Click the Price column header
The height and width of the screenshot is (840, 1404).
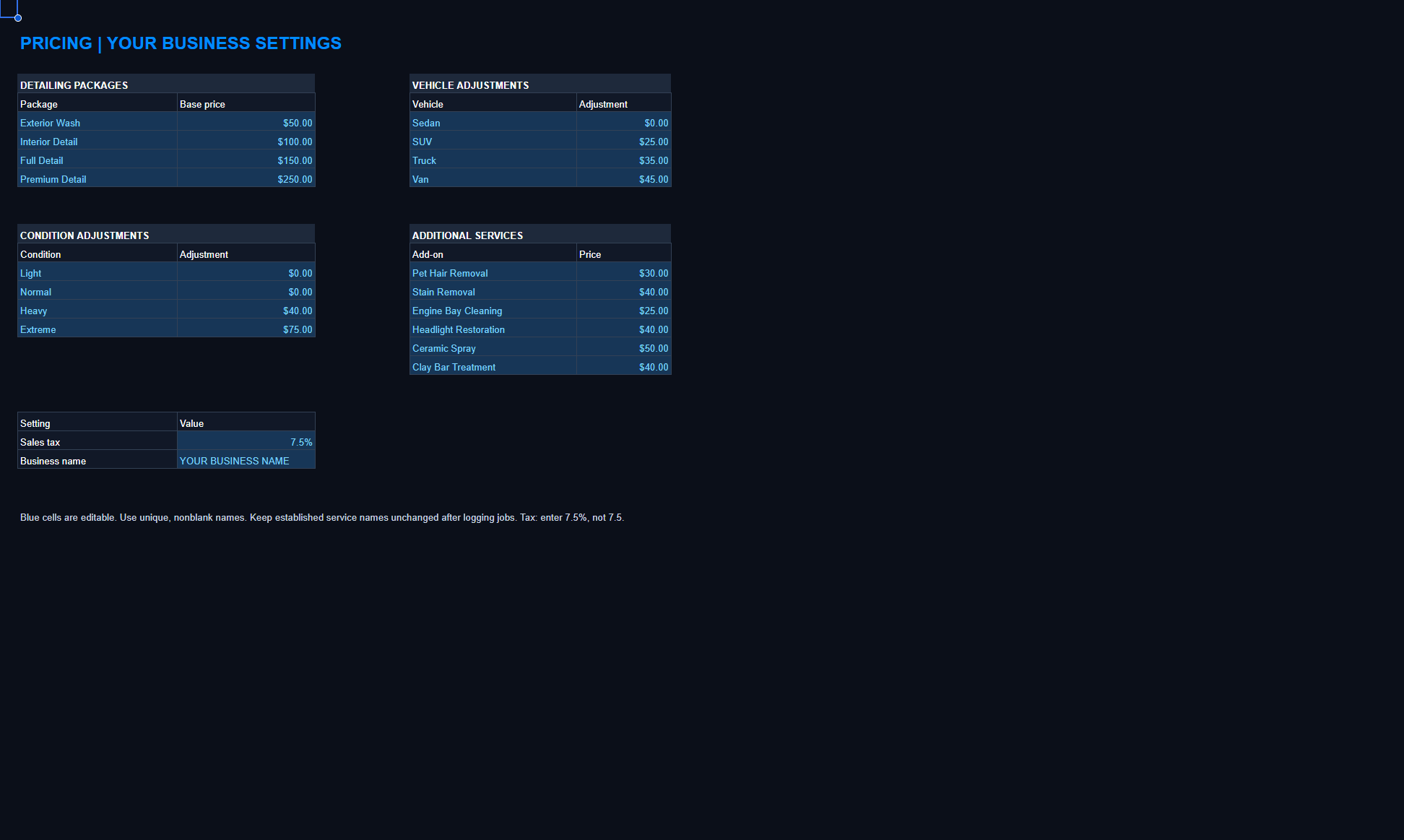[x=623, y=254]
